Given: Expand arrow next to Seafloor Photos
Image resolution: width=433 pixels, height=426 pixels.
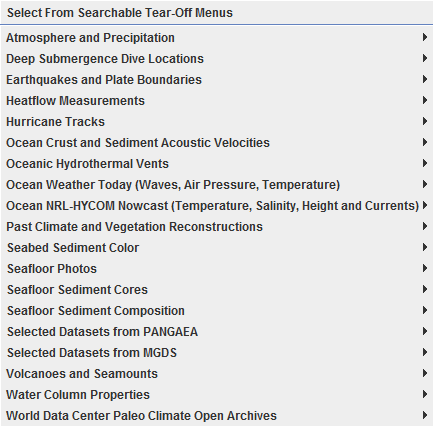Looking at the screenshot, I should (425, 268).
